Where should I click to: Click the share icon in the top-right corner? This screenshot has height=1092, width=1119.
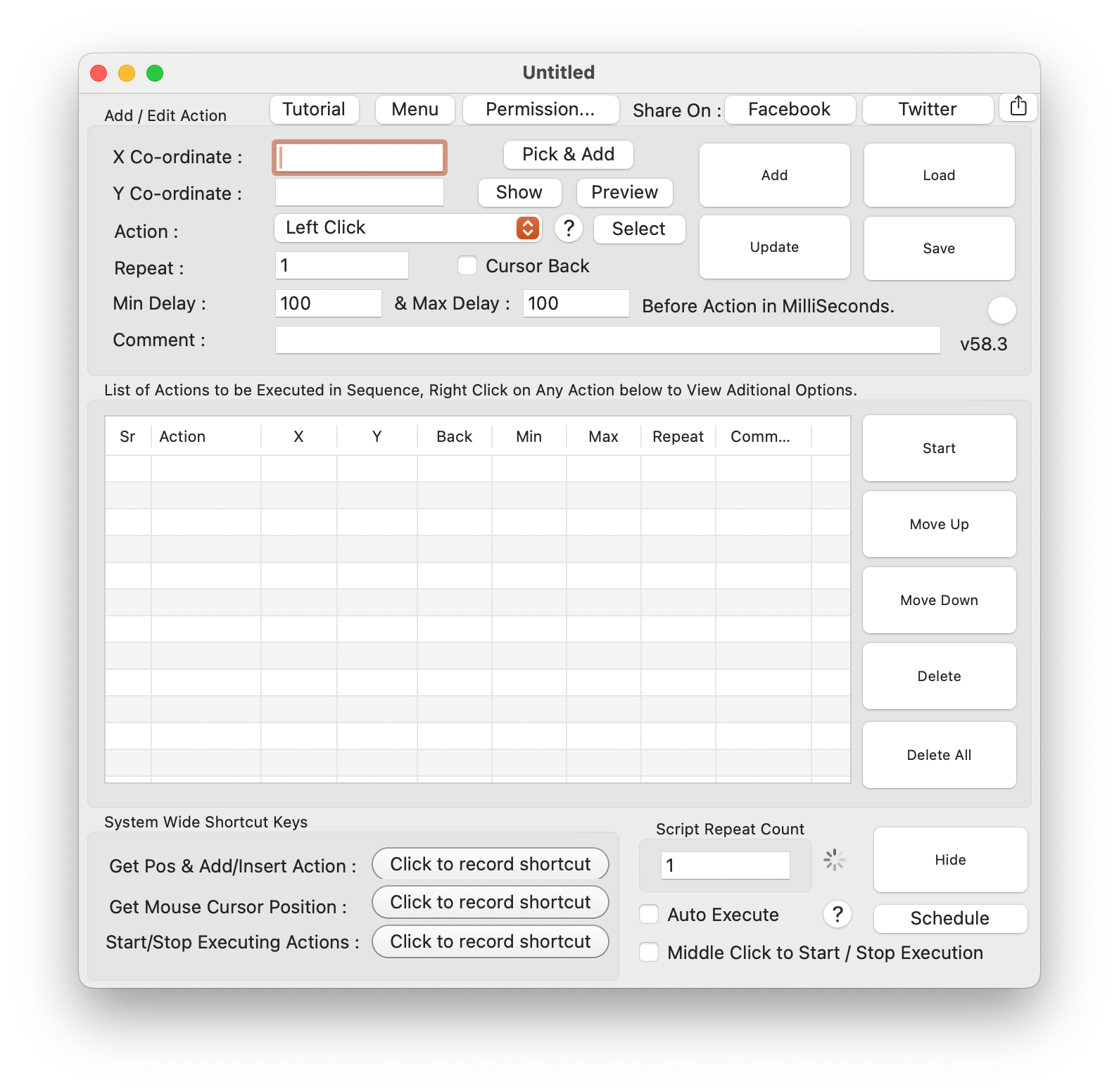[1018, 108]
